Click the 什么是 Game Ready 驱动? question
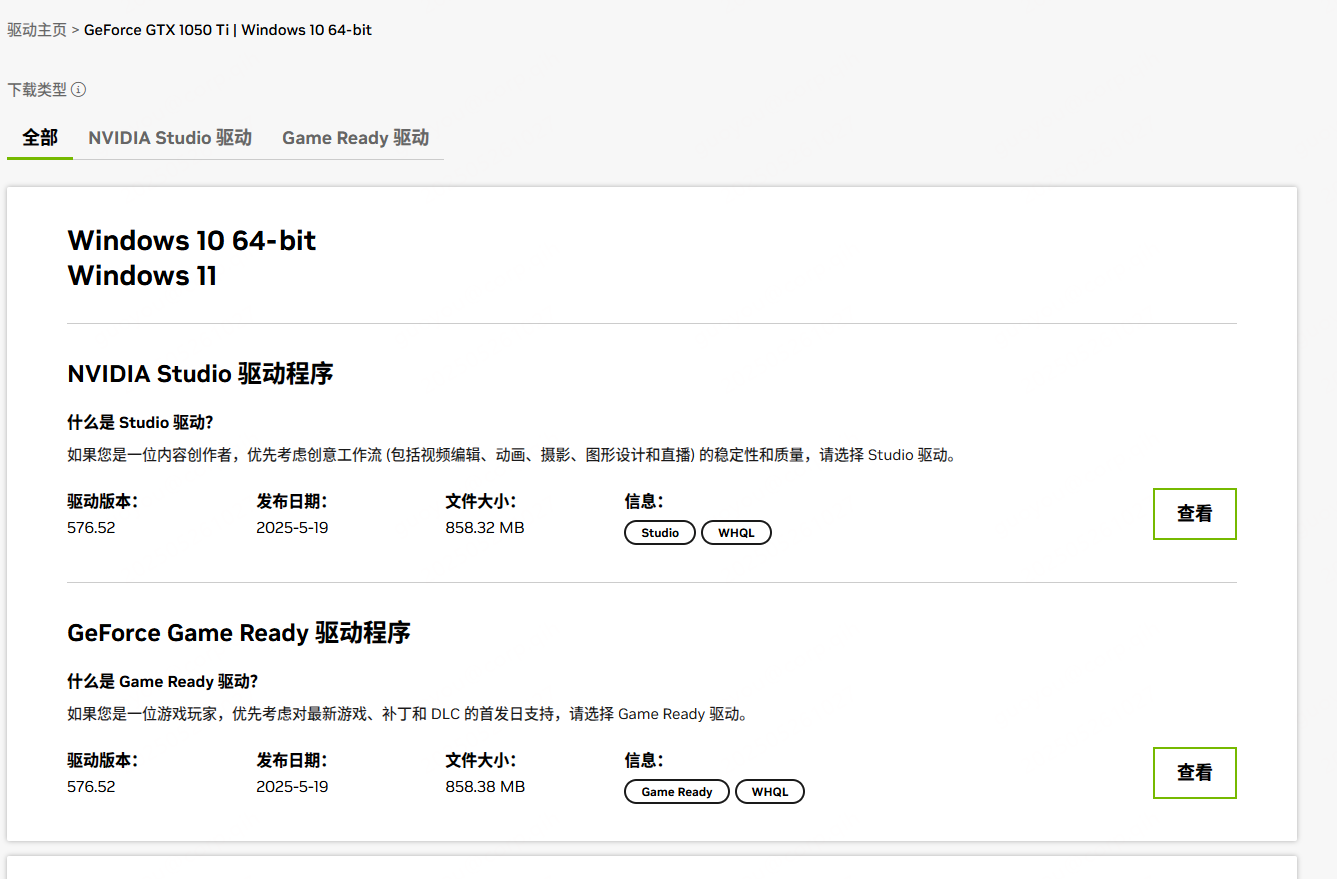 (163, 682)
